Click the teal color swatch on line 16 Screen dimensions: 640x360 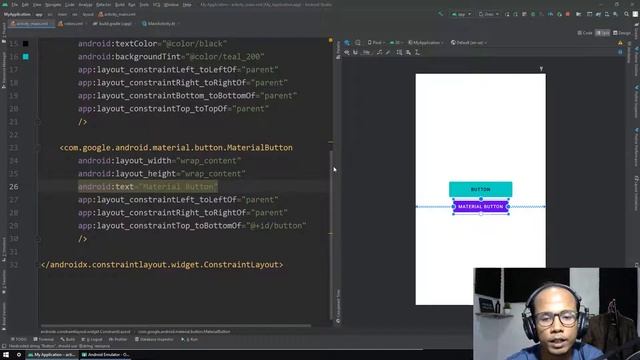25,57
